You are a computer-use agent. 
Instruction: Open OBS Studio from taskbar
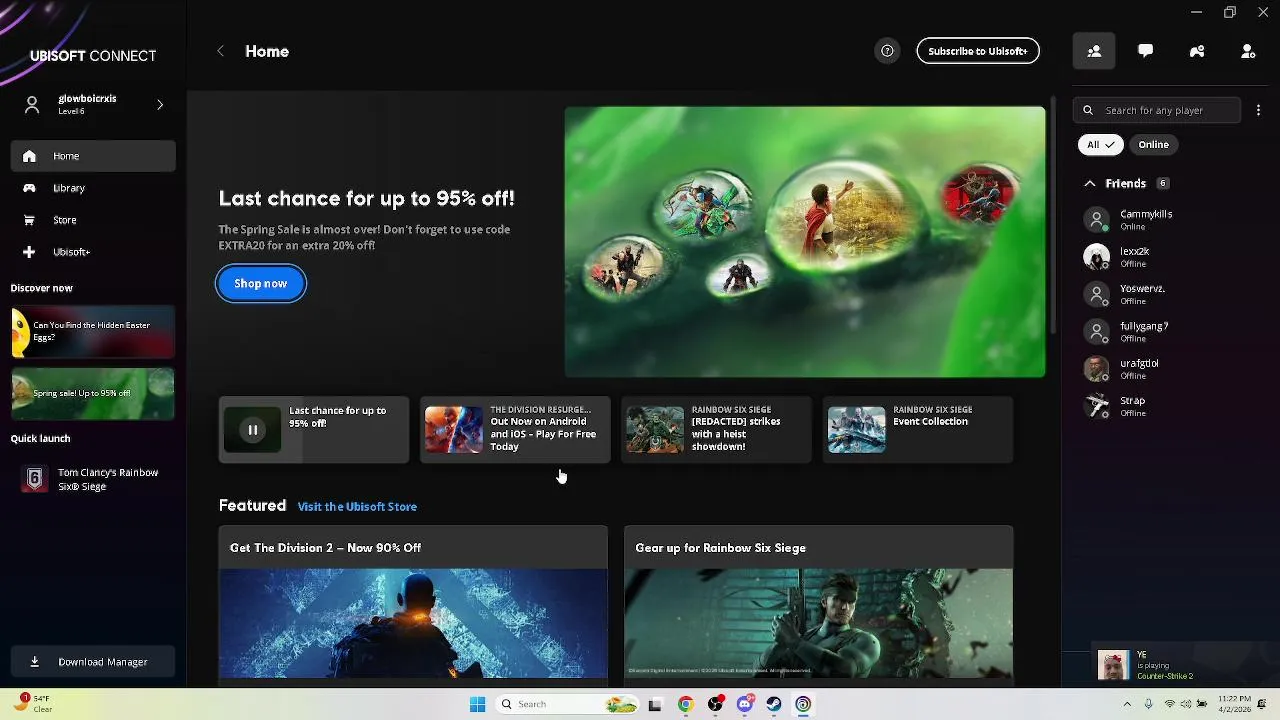(715, 704)
